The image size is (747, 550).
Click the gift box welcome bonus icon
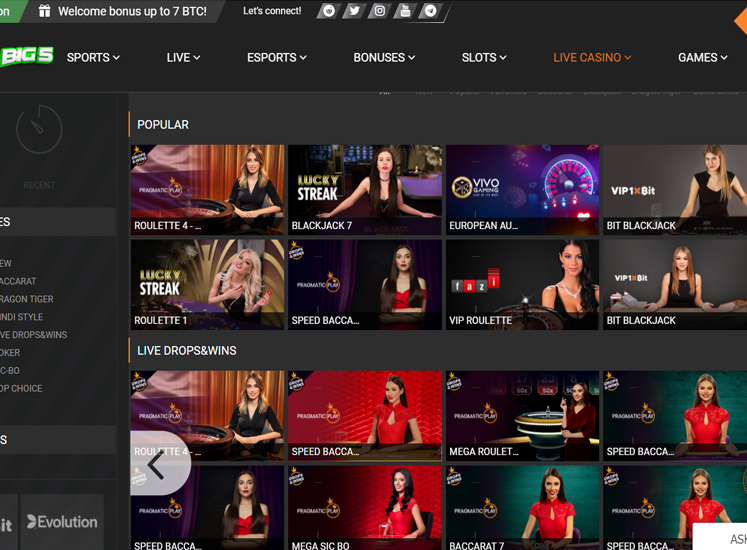tap(44, 11)
